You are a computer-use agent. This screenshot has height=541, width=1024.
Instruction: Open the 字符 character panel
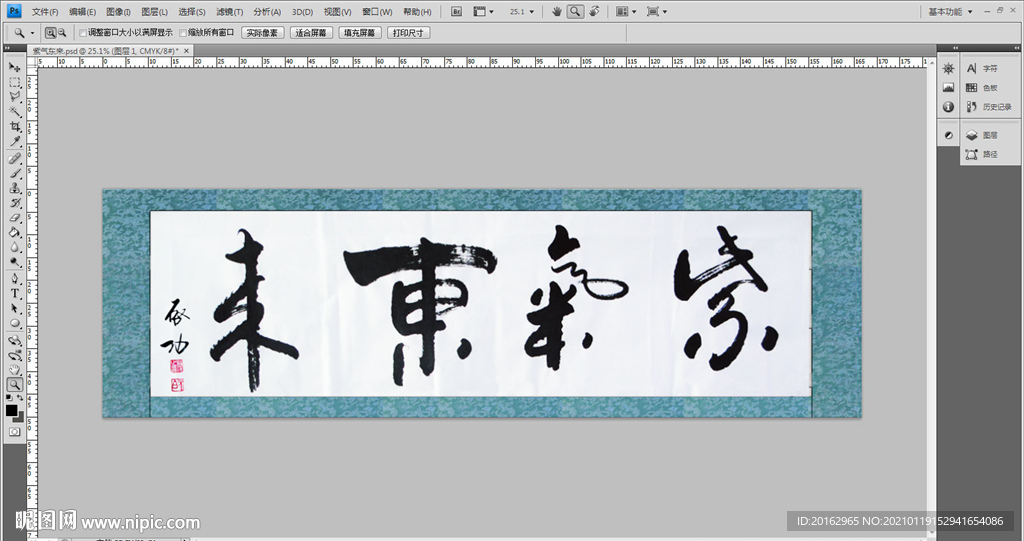click(983, 68)
